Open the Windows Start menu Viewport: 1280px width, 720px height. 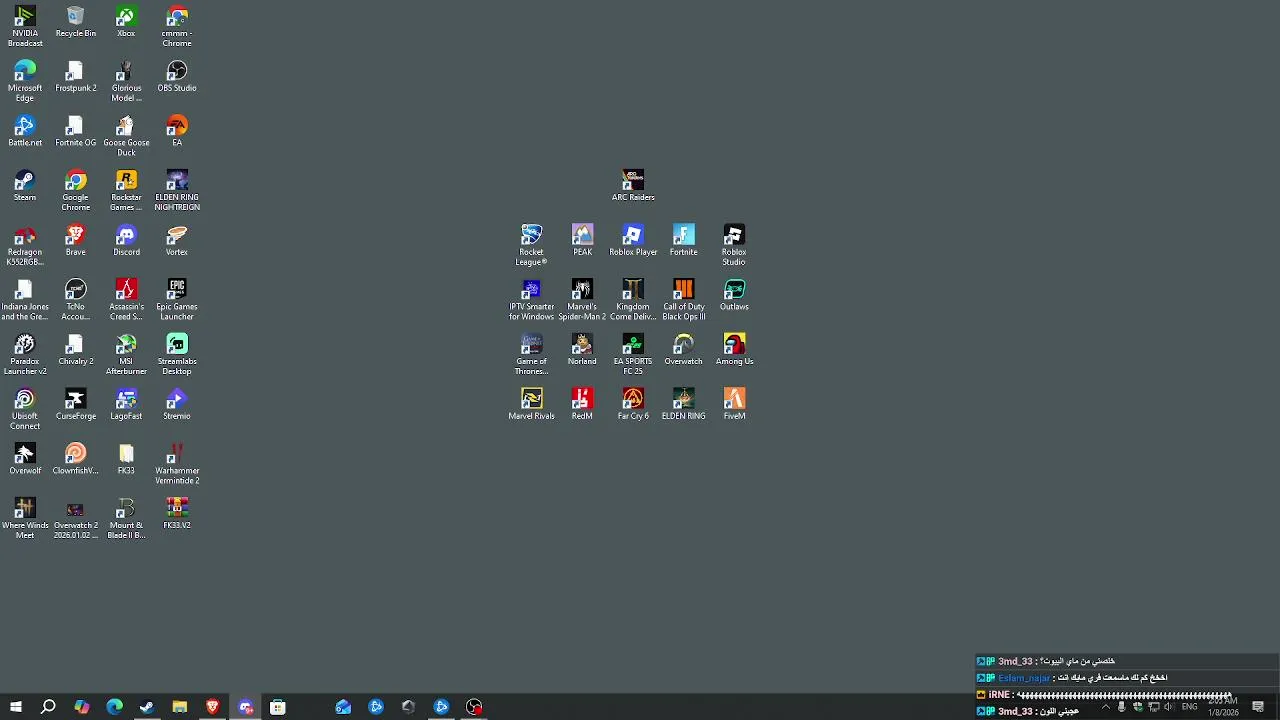[x=16, y=707]
